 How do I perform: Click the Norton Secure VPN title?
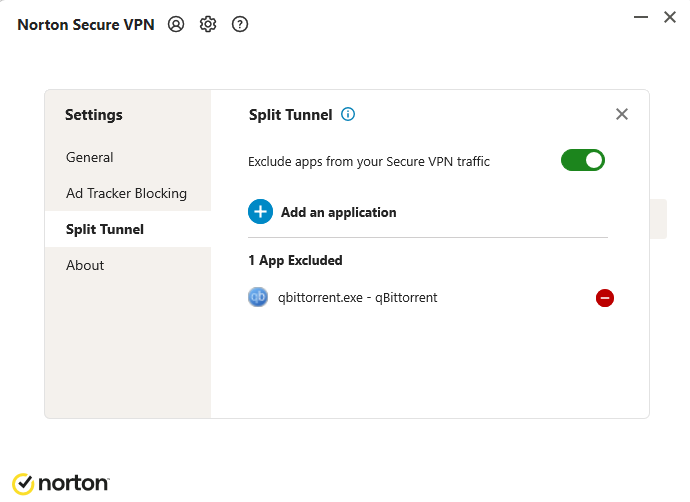(86, 25)
